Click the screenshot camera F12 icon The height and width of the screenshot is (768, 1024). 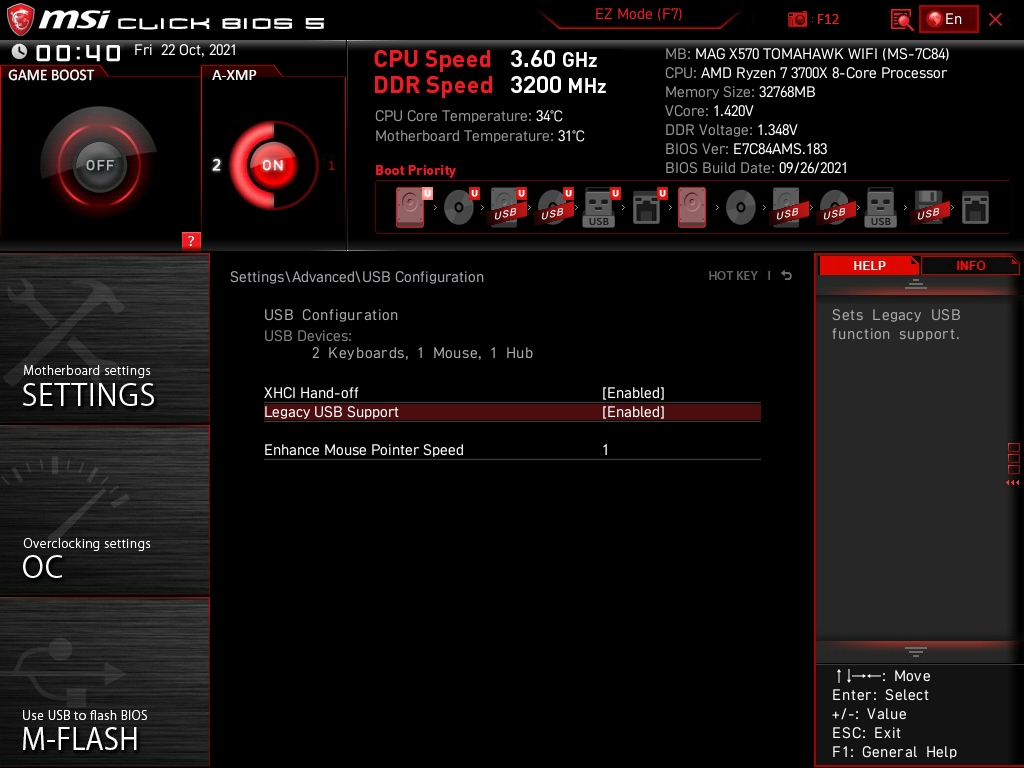click(x=797, y=20)
